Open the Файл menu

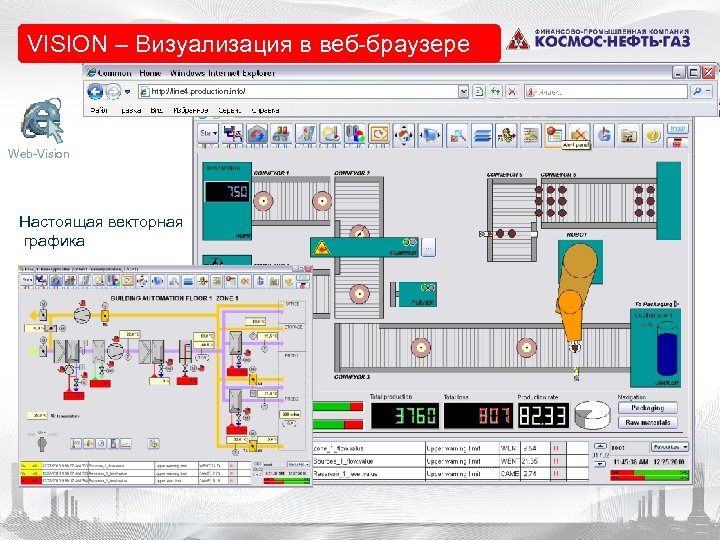tap(99, 110)
